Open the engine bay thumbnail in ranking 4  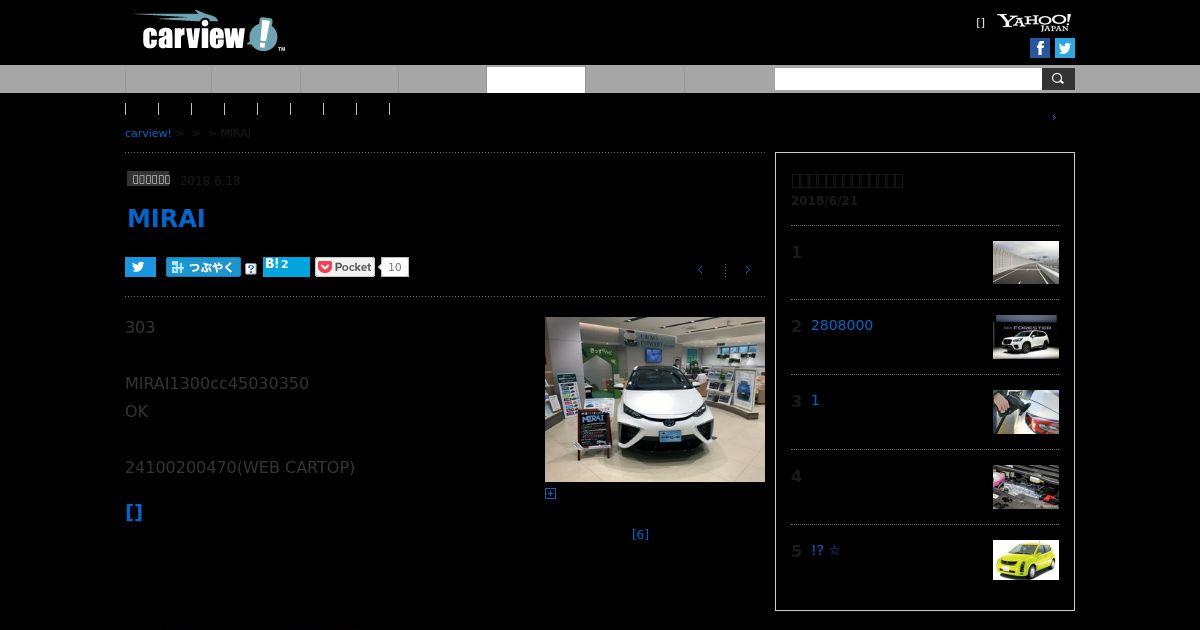[x=1026, y=487]
